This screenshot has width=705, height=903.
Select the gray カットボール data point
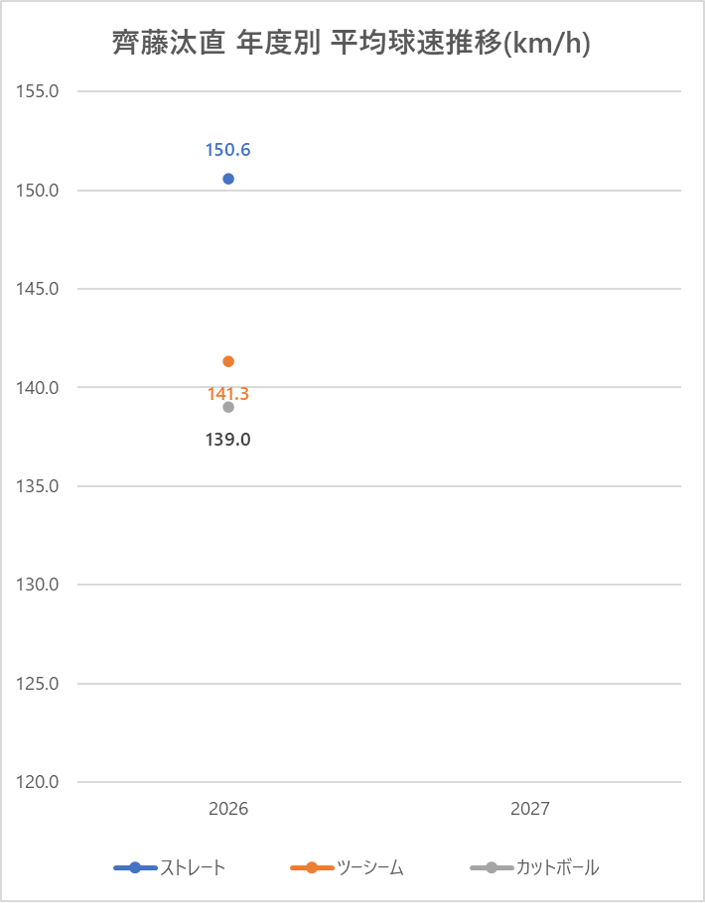[228, 407]
